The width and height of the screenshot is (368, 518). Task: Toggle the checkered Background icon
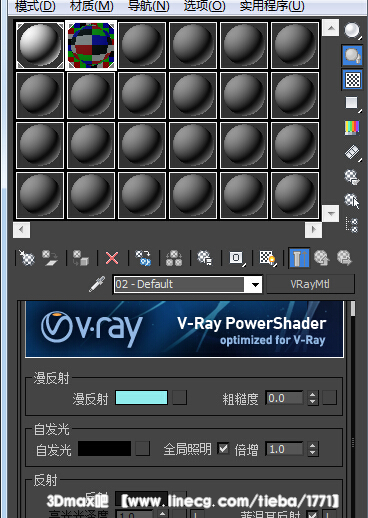coord(352,80)
